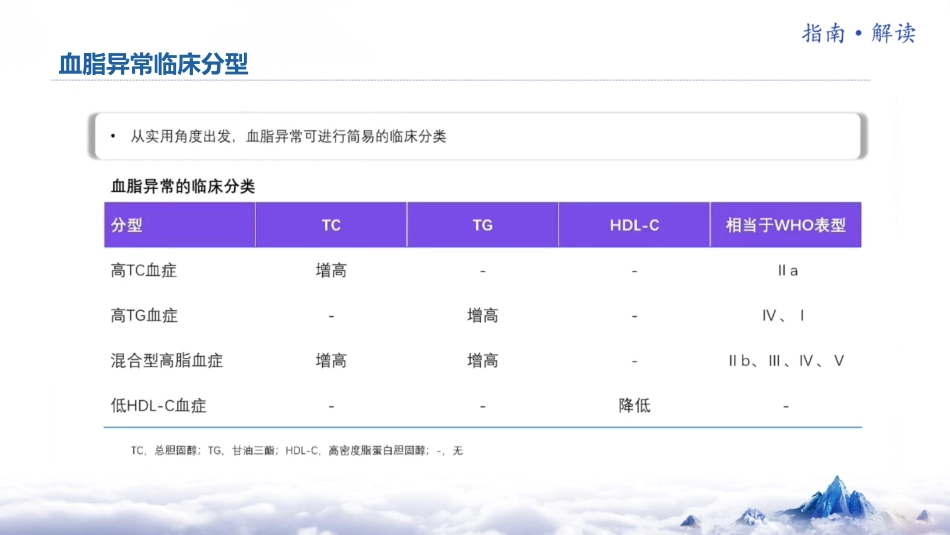Click the 相当于WHO表型 column header
The width and height of the screenshot is (950, 535).
786,225
